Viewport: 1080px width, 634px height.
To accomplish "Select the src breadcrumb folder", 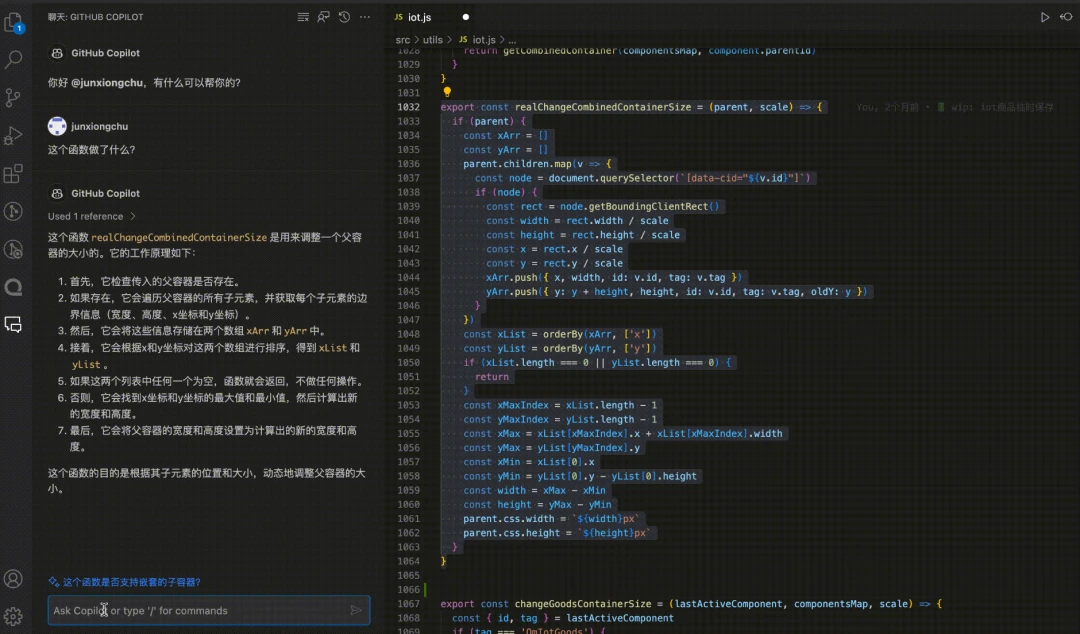I will [403, 40].
